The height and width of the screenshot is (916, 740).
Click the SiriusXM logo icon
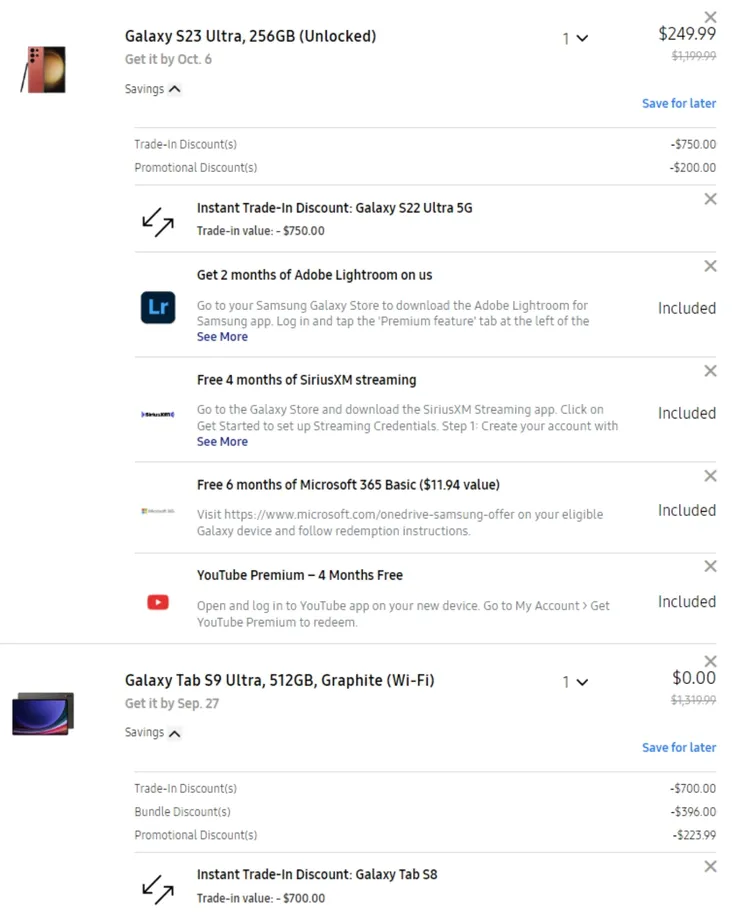158,414
